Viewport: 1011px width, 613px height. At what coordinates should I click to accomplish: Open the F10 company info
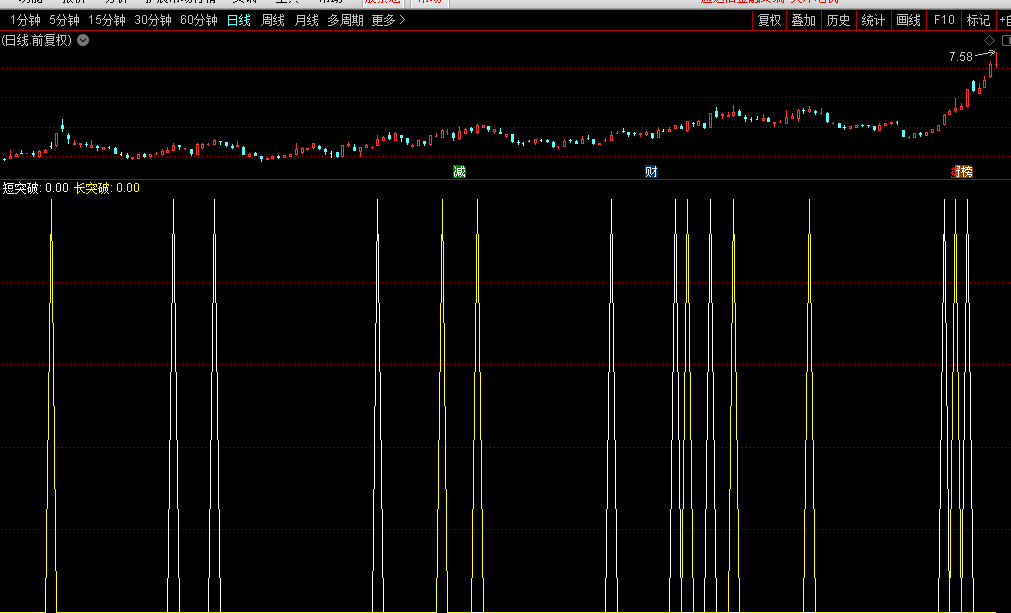pos(944,20)
